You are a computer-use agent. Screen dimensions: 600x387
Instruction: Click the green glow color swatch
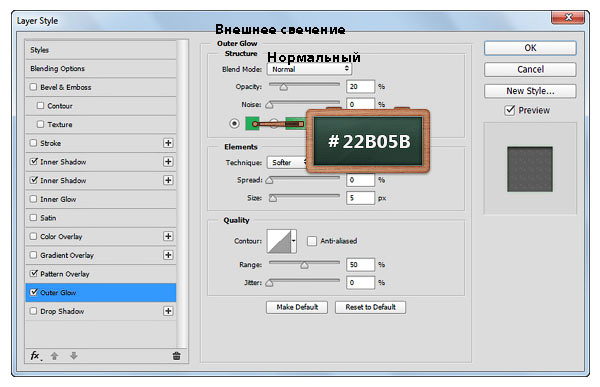[x=252, y=124]
